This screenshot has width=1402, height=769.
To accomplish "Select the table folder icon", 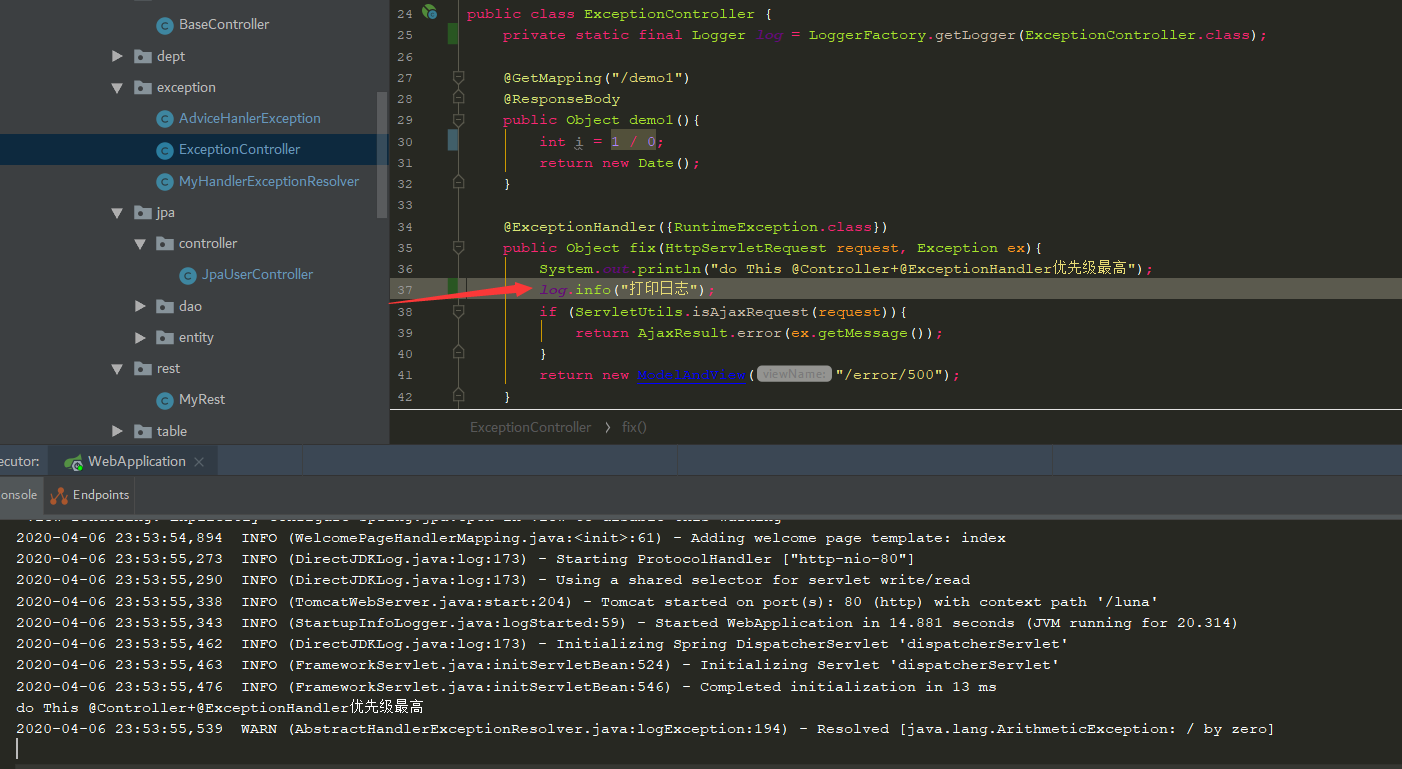I will [x=143, y=432].
